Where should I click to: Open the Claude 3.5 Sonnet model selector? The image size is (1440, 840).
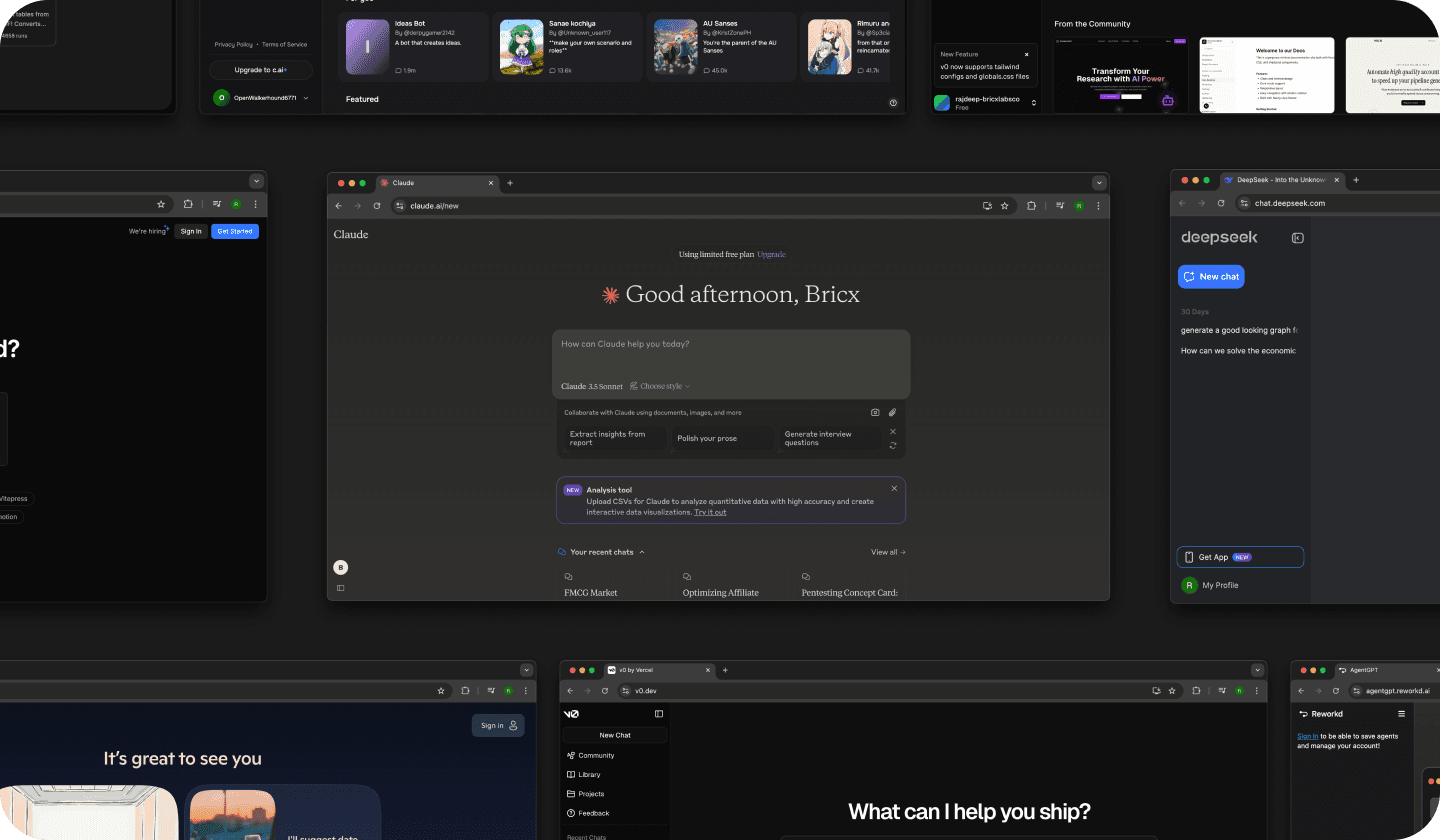click(592, 386)
